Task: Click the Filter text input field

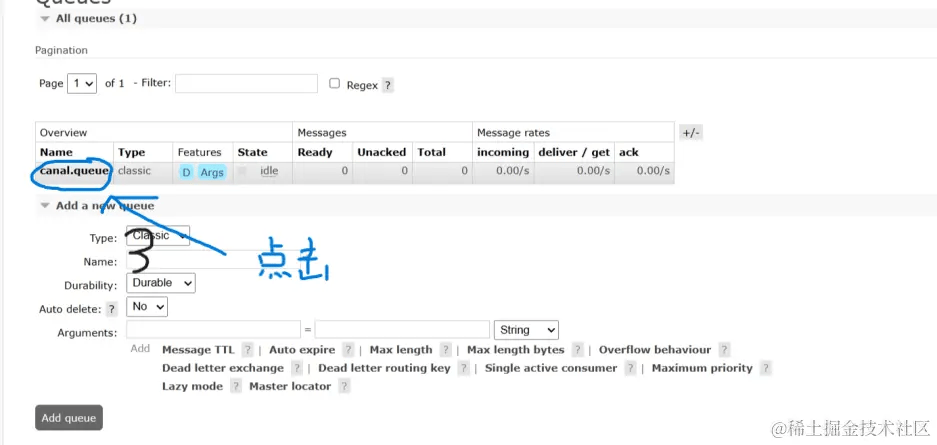Action: click(x=246, y=84)
